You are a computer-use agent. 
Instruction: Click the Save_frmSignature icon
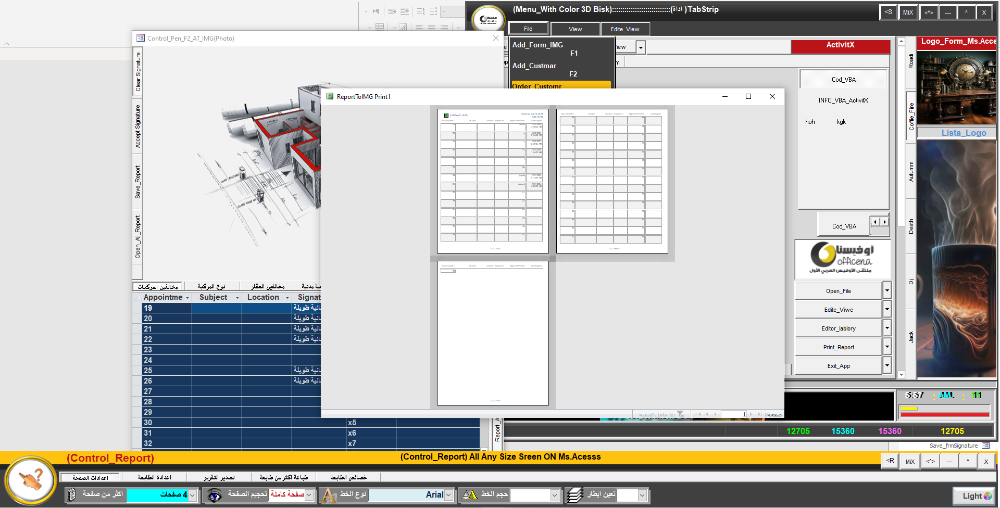tap(985, 444)
